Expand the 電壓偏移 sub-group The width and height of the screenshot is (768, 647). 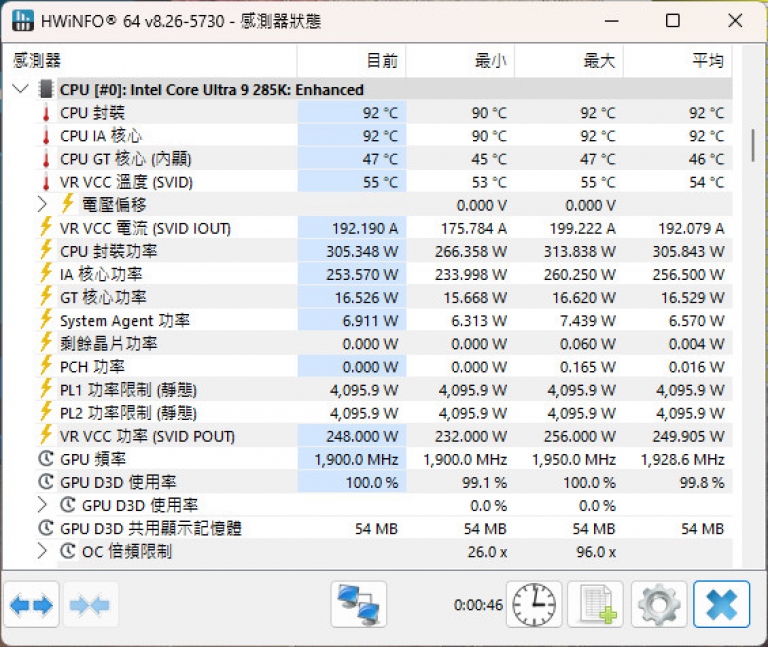[43, 205]
